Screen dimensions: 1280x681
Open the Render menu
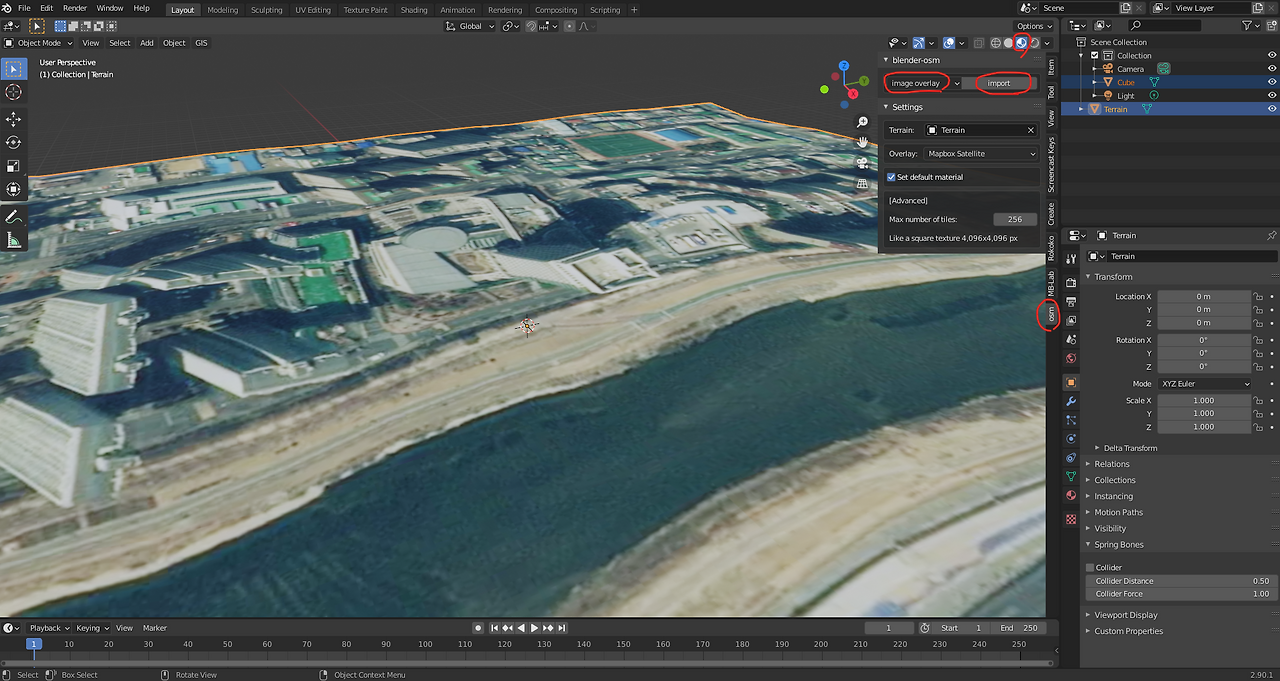point(75,8)
